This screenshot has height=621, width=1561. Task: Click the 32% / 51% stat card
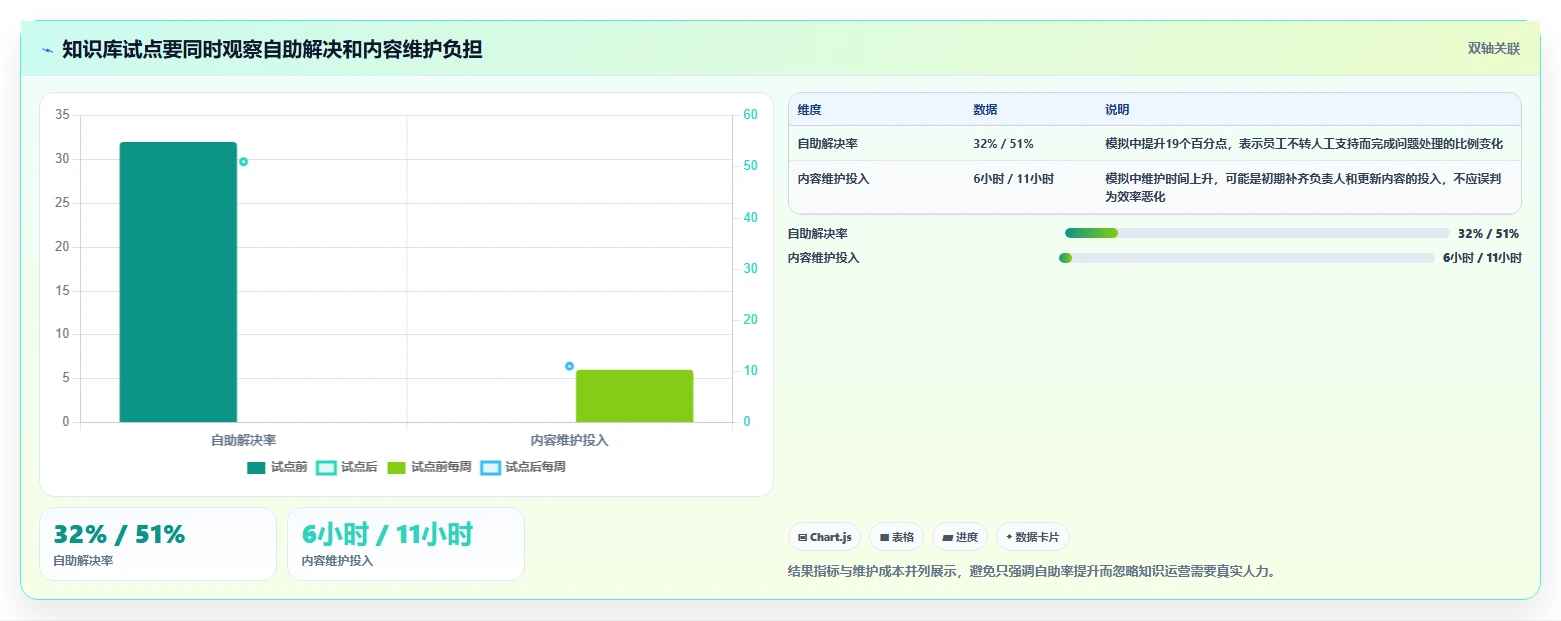tap(158, 544)
